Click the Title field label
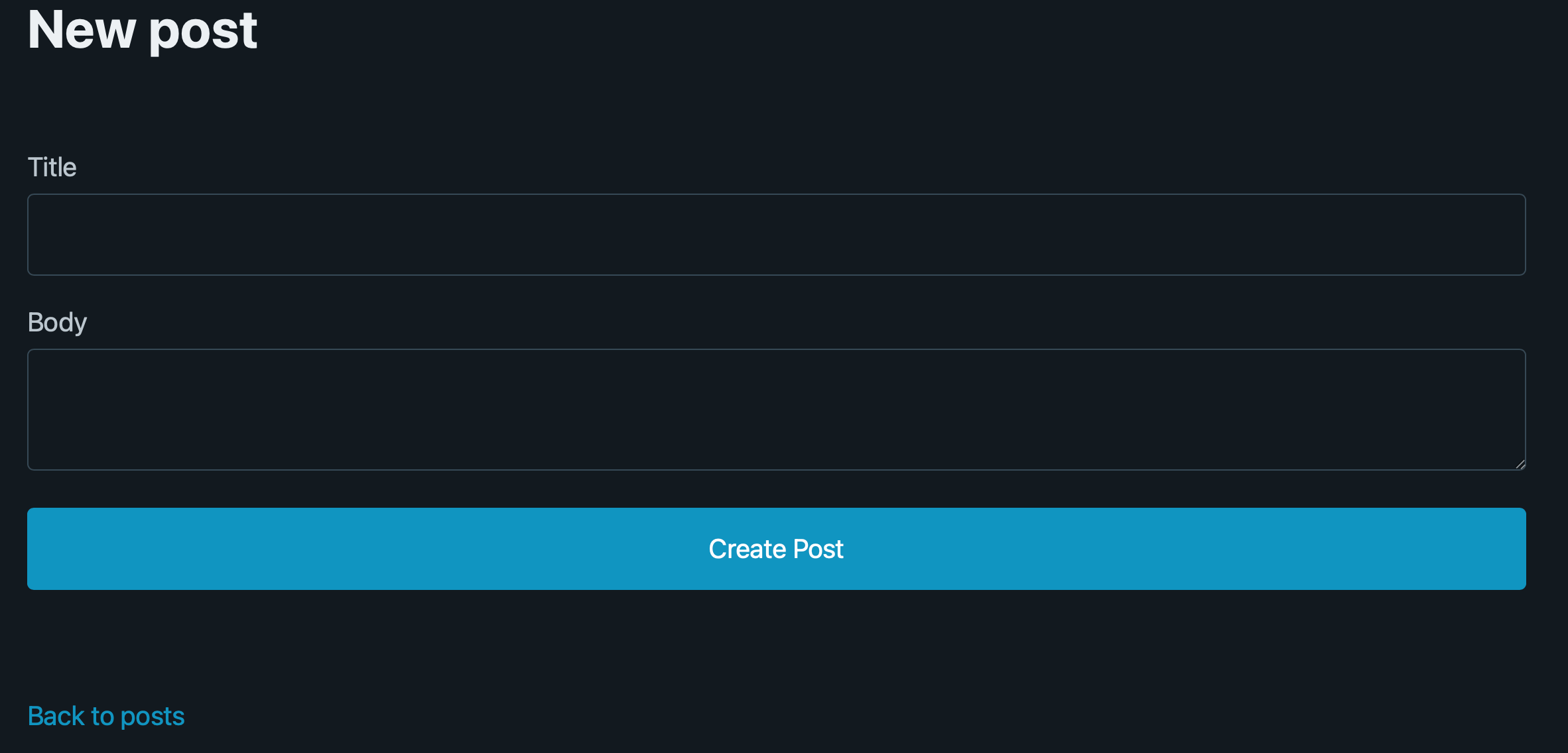Screen dimensions: 1568x753 pyautogui.click(x=52, y=167)
